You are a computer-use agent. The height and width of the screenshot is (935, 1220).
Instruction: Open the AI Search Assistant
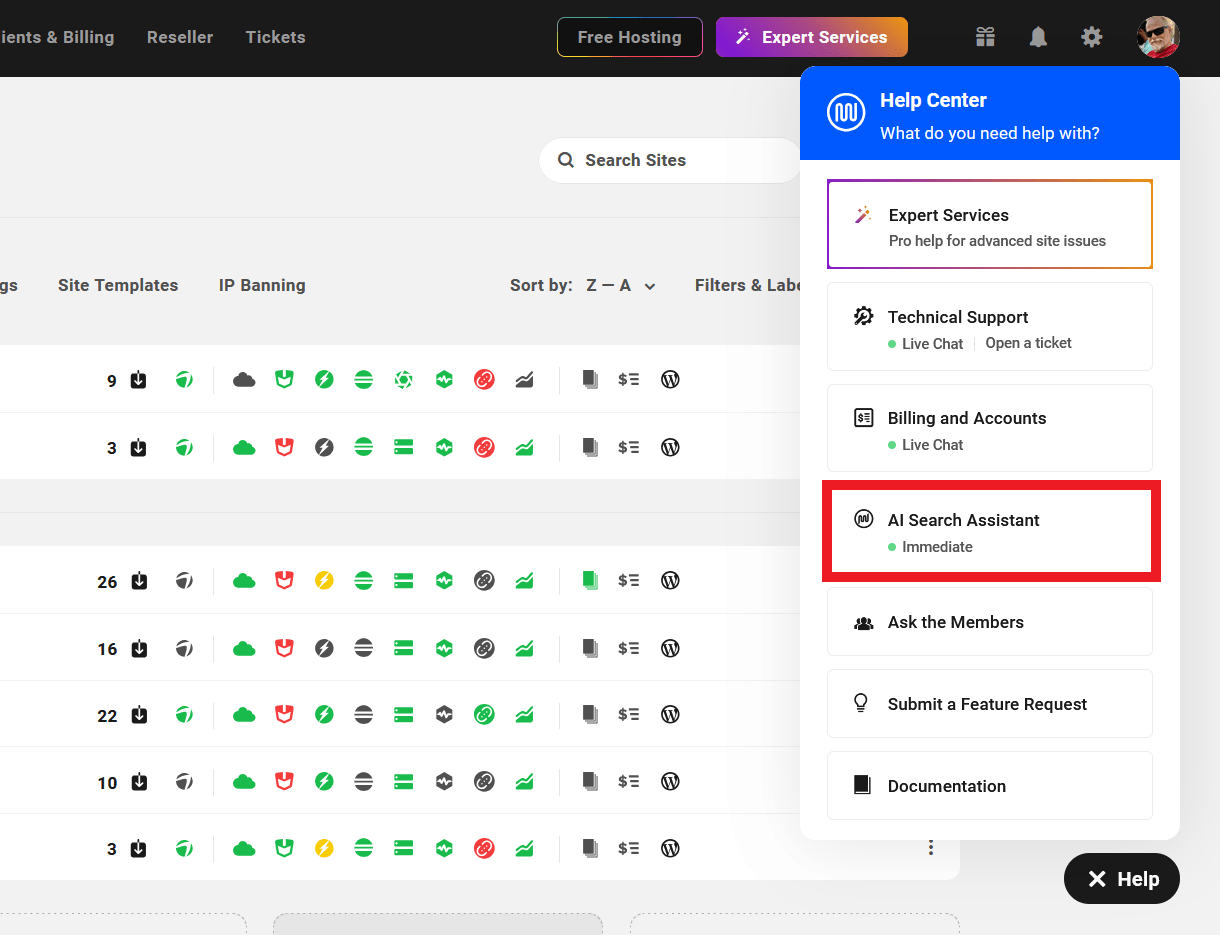tap(990, 531)
